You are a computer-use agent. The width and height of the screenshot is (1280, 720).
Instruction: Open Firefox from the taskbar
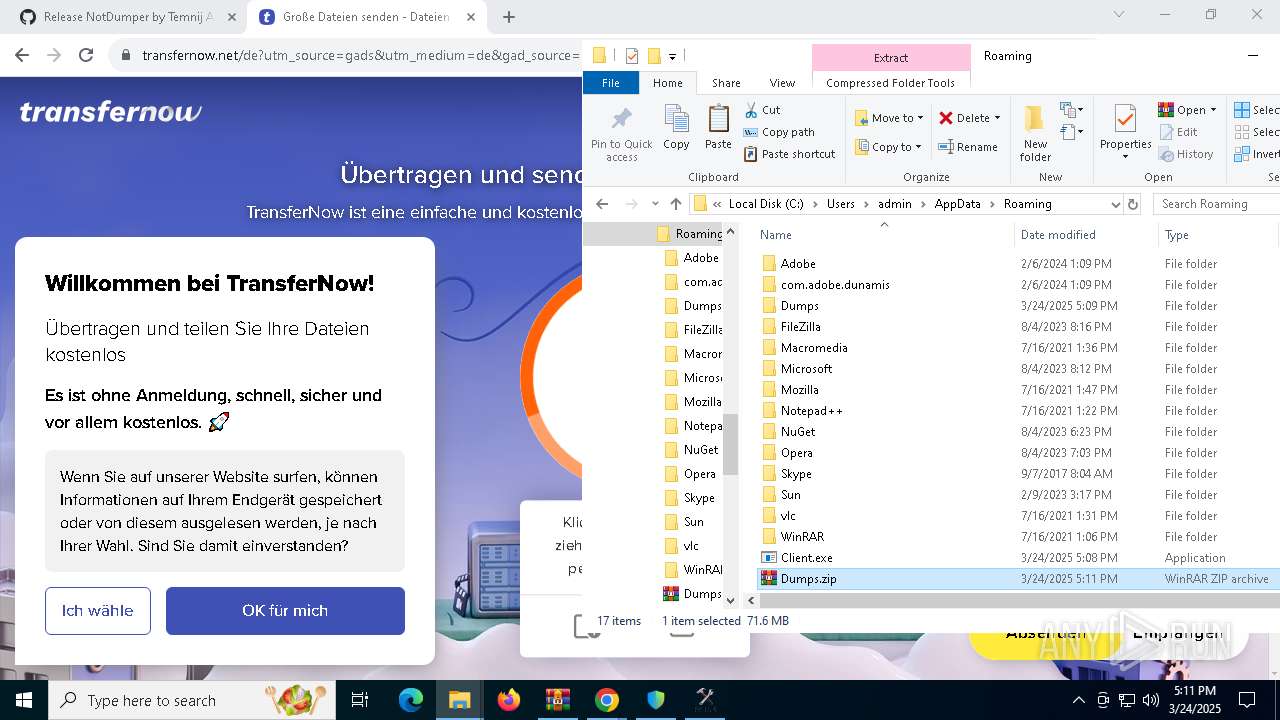point(509,700)
